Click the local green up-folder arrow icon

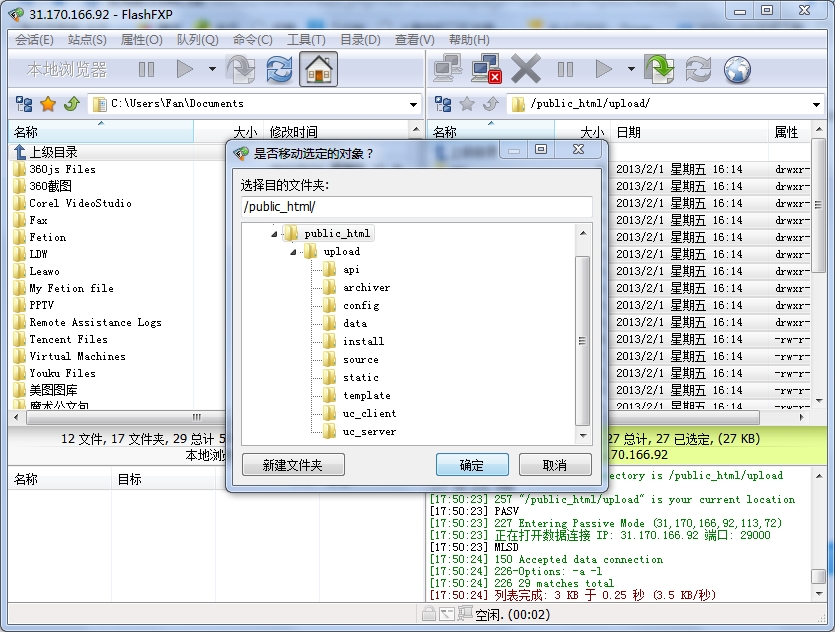coord(71,104)
